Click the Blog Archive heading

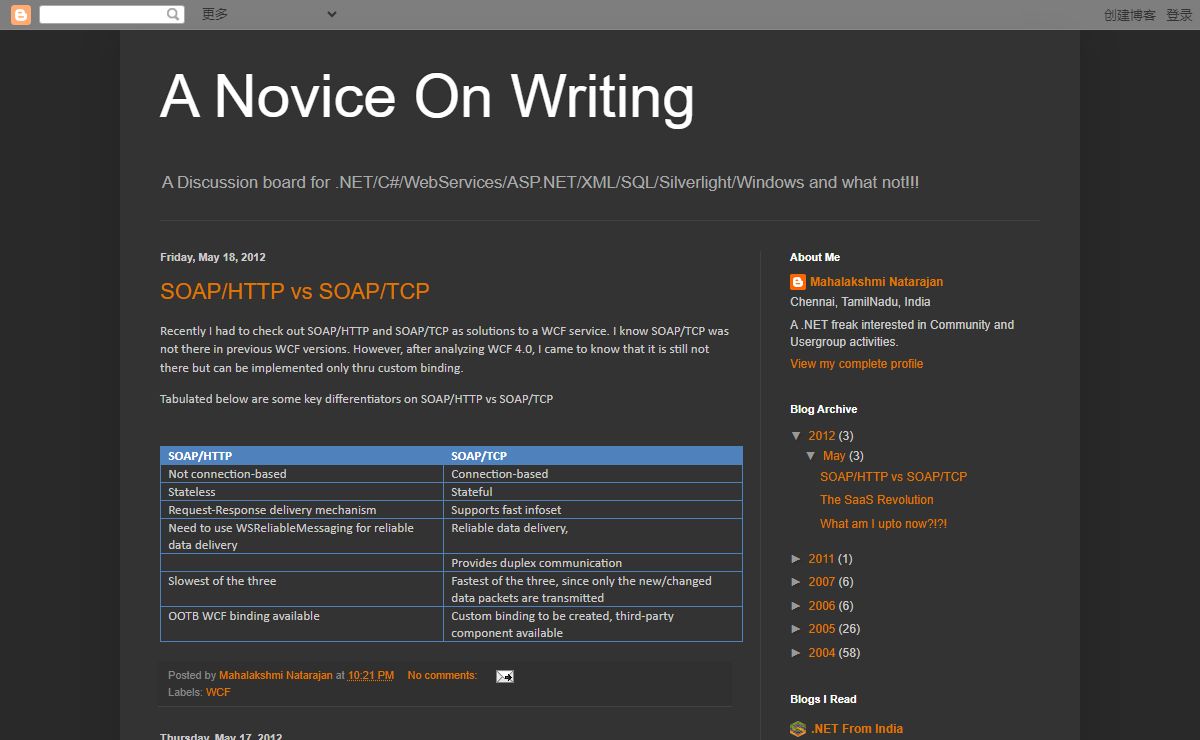pyautogui.click(x=823, y=409)
